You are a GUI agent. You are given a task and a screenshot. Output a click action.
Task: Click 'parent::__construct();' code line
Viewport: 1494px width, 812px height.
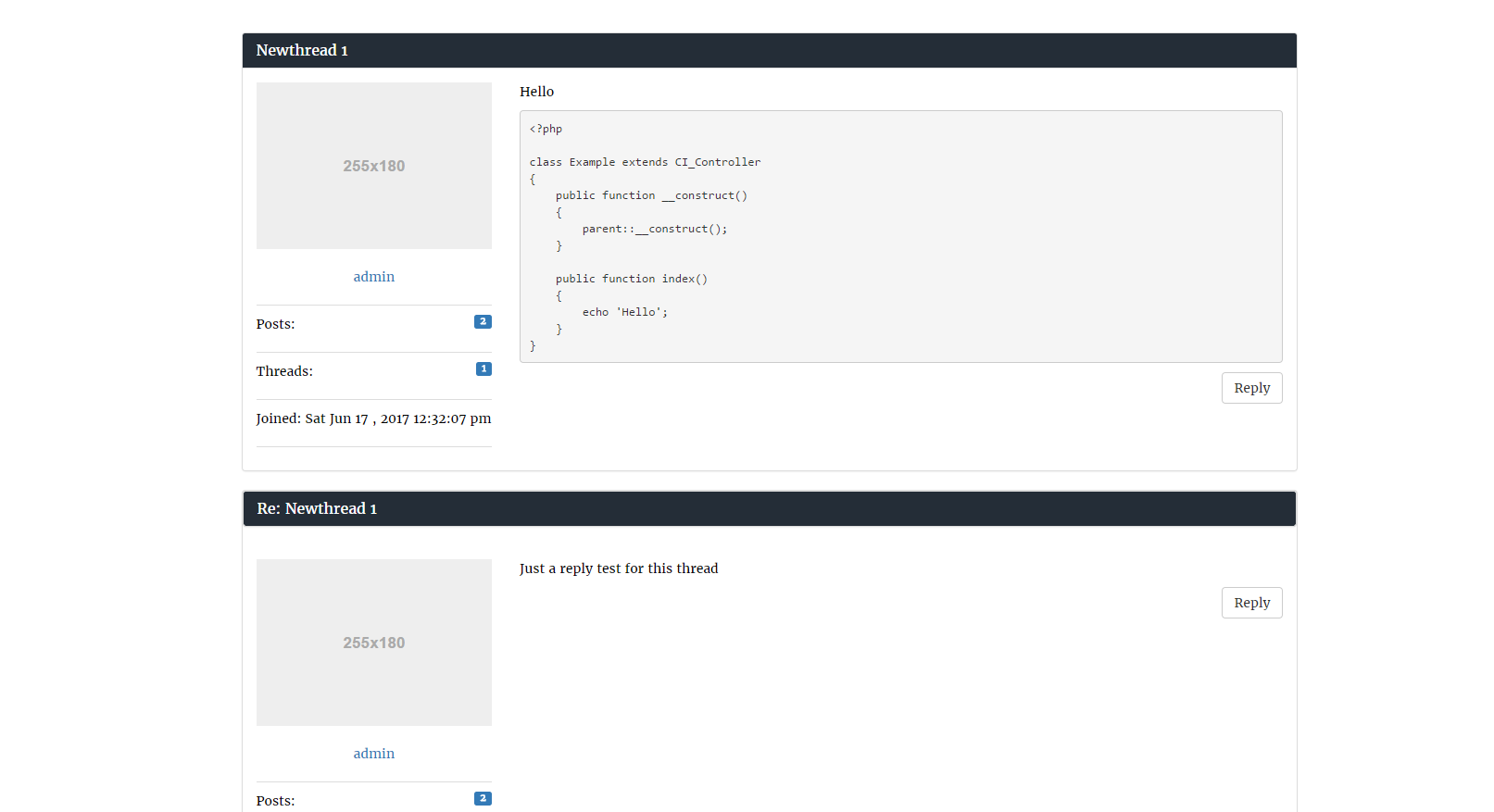pyautogui.click(x=655, y=229)
